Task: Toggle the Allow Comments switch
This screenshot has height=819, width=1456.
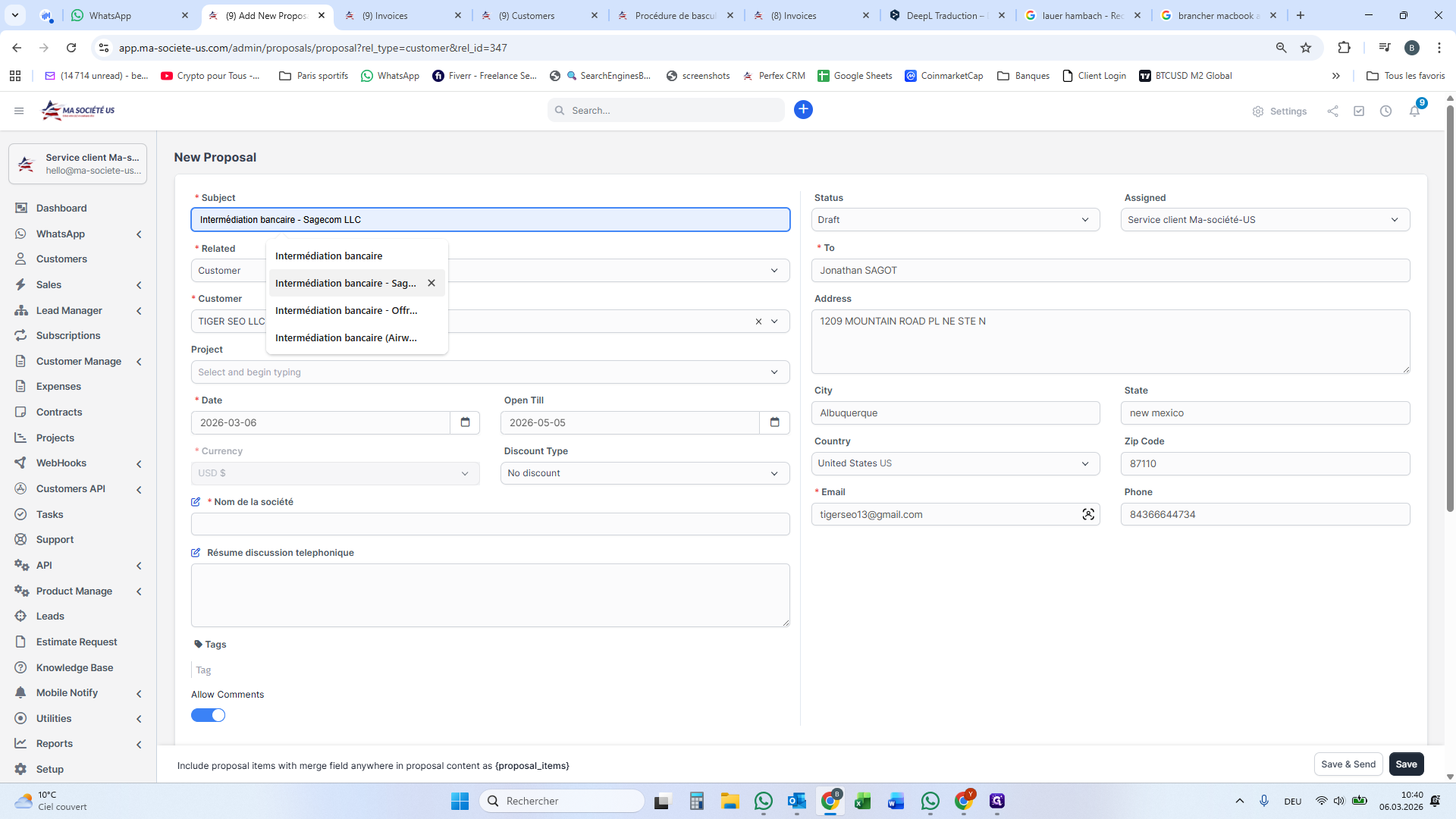Action: click(x=208, y=715)
